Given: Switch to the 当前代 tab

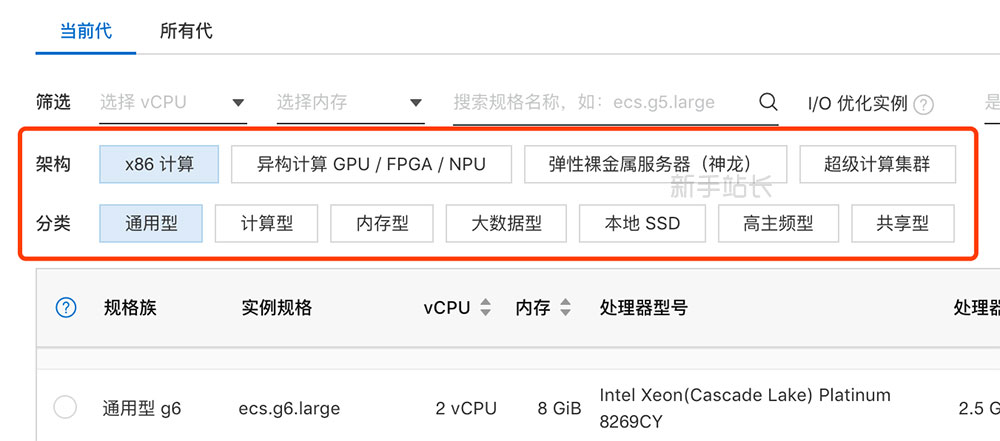Looking at the screenshot, I should coord(85,31).
